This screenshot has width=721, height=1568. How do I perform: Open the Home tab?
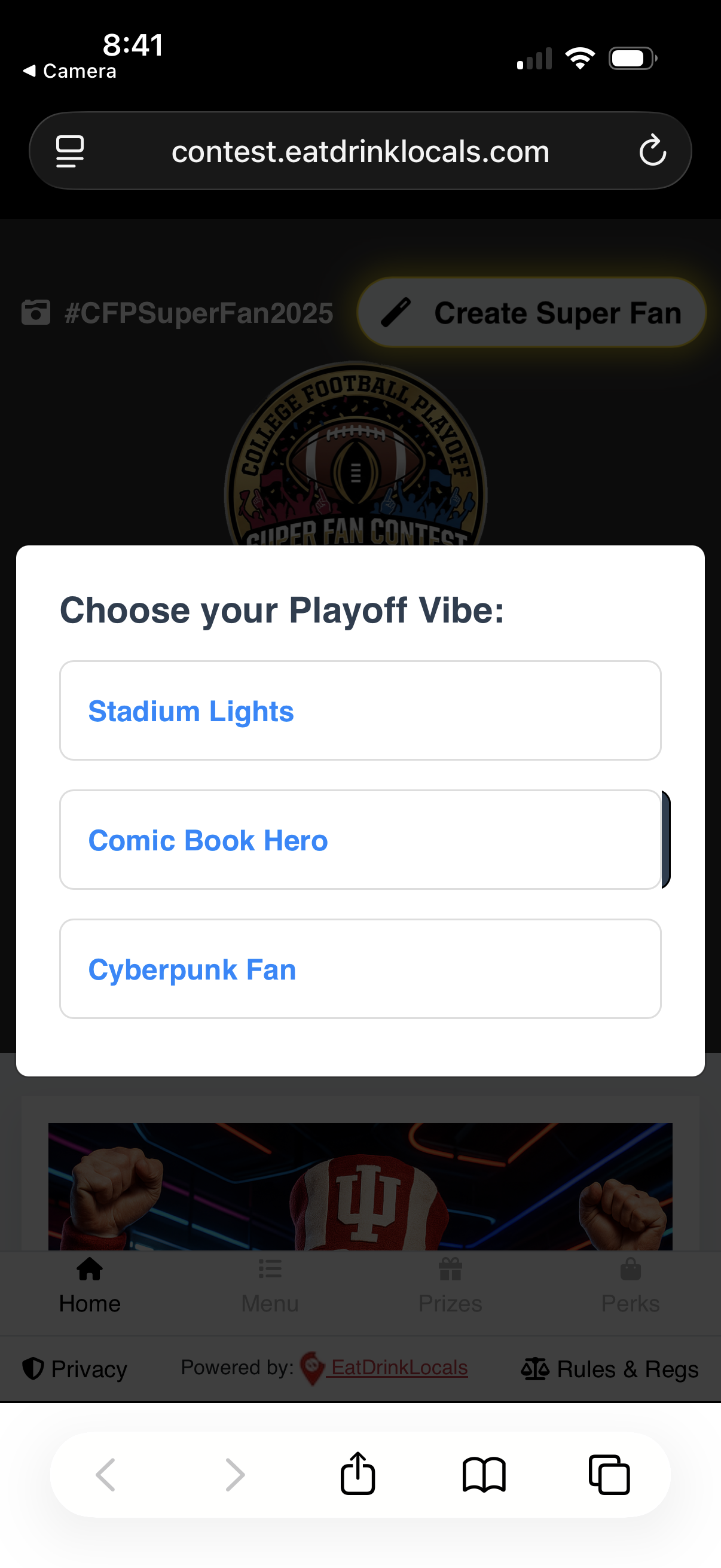90,1286
